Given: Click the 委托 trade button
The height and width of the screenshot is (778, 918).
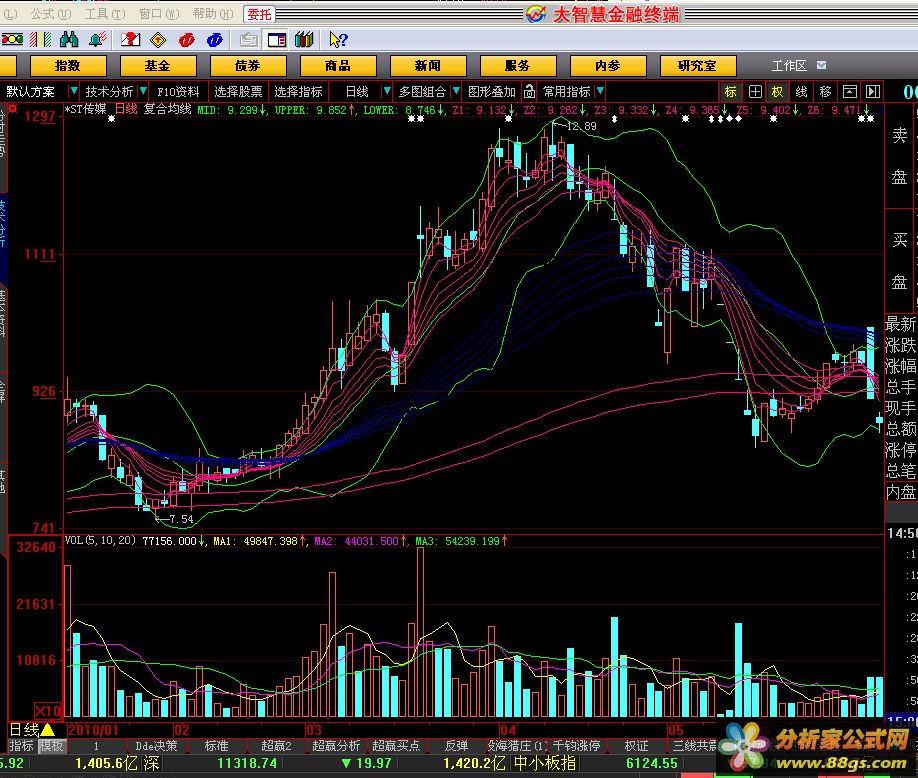Looking at the screenshot, I should click(x=259, y=14).
